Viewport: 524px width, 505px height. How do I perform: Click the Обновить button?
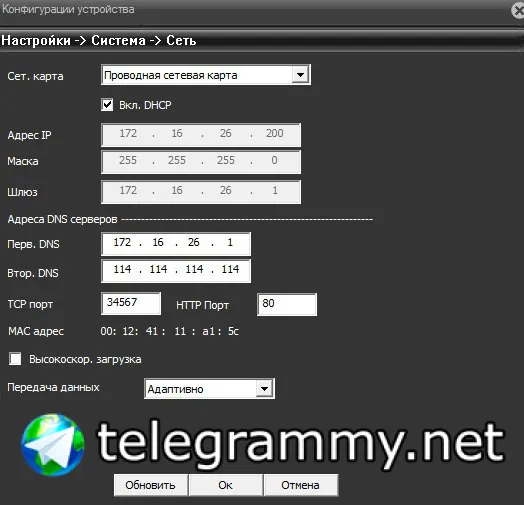150,485
